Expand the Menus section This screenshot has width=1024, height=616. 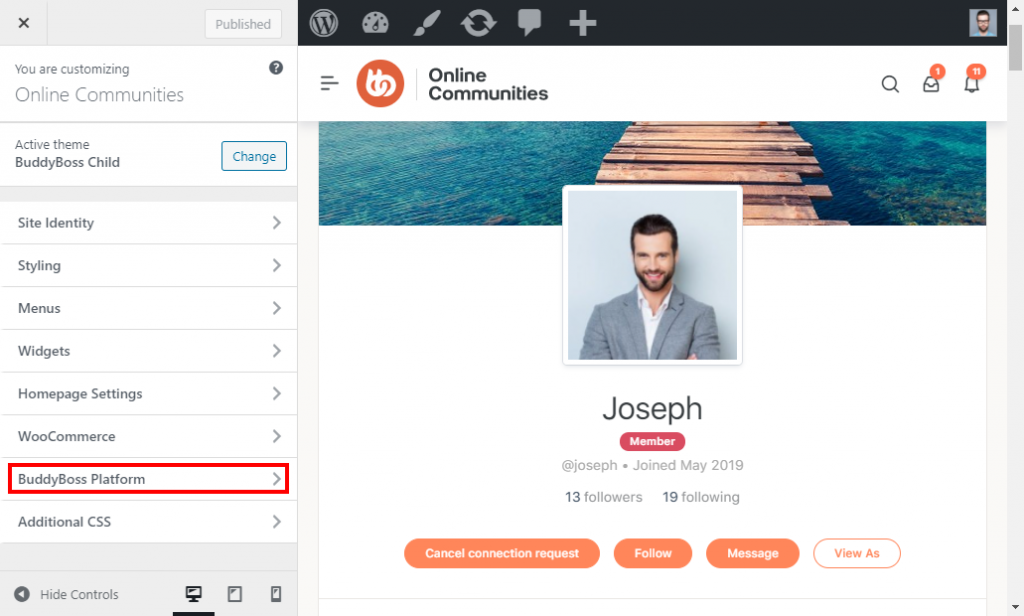[x=148, y=308]
